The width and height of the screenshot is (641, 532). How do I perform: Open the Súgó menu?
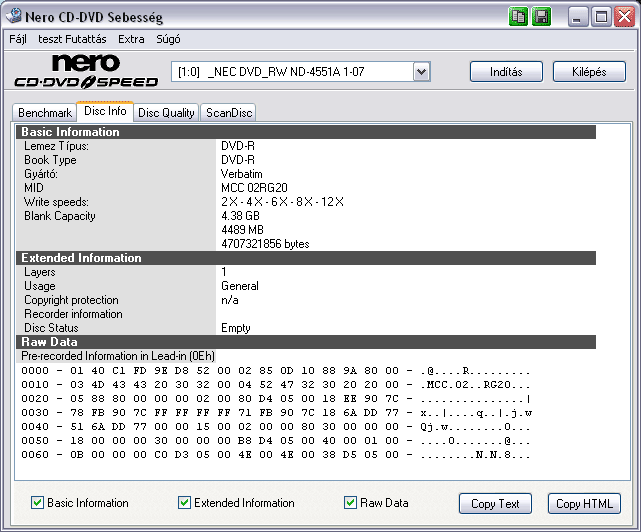coord(168,39)
